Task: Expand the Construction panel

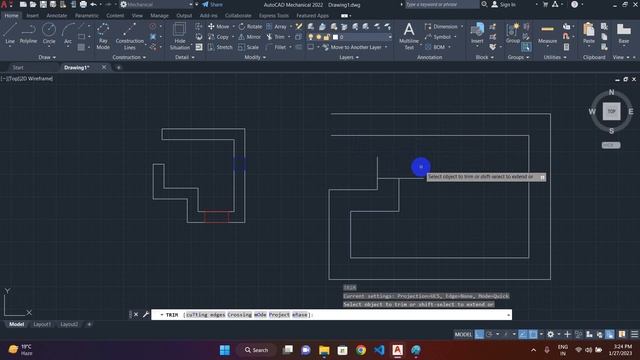Action: coord(129,58)
